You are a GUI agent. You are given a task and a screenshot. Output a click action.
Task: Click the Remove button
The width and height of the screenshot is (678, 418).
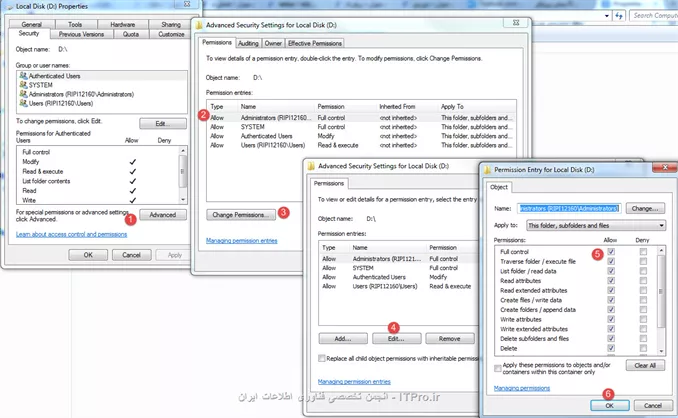point(450,338)
